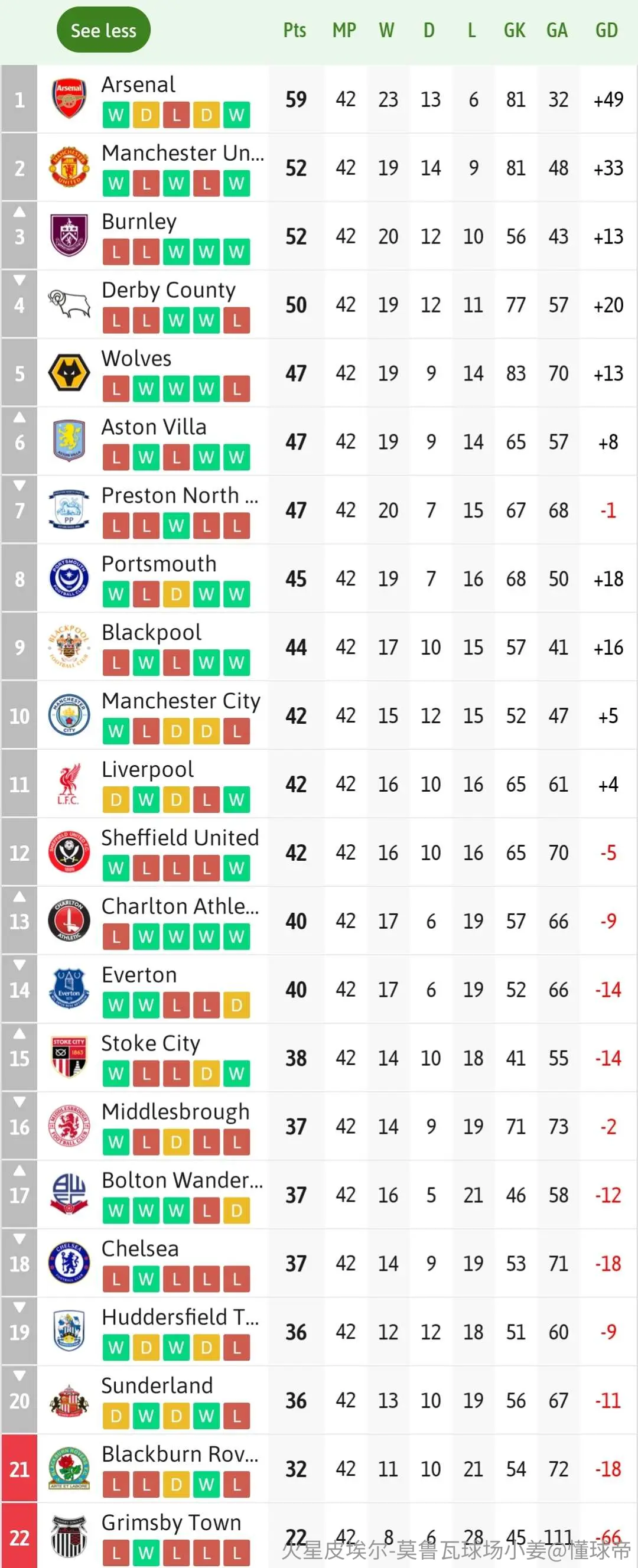Click the Arsenal club crest

click(69, 99)
